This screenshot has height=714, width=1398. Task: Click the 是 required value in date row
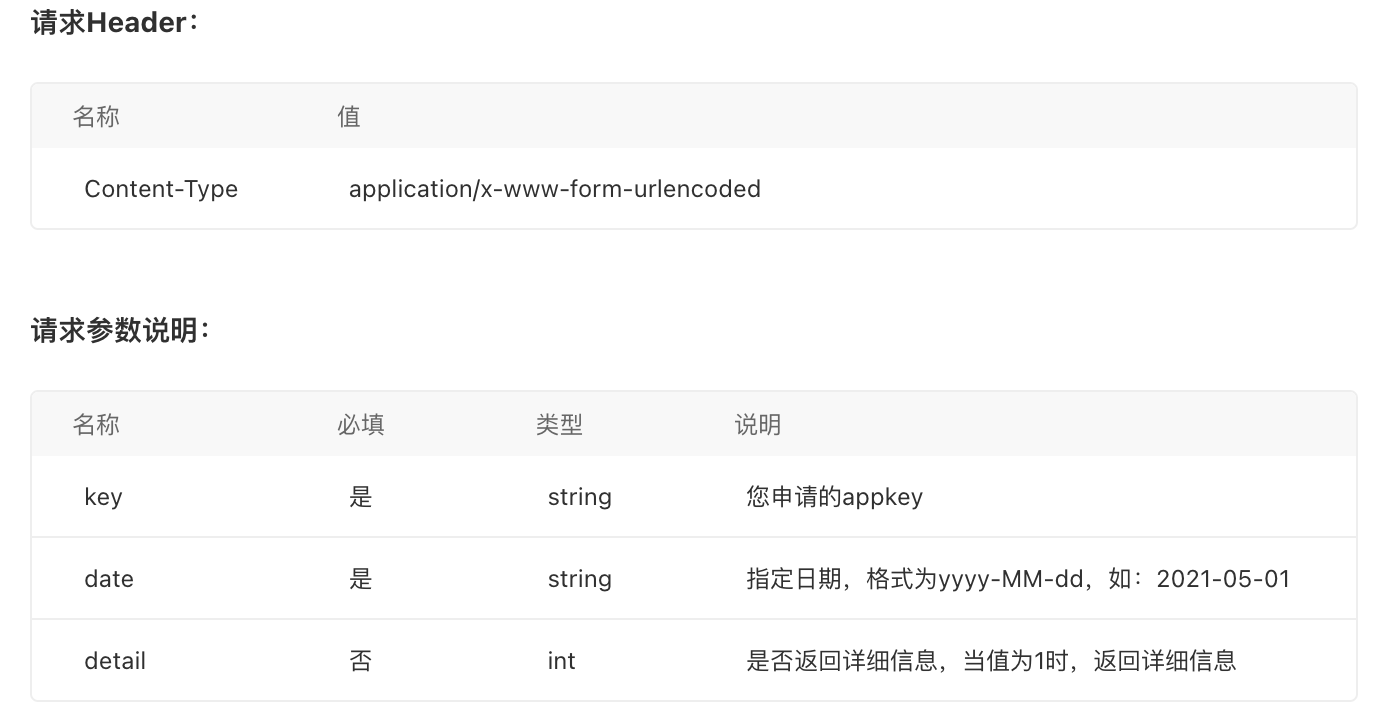361,579
